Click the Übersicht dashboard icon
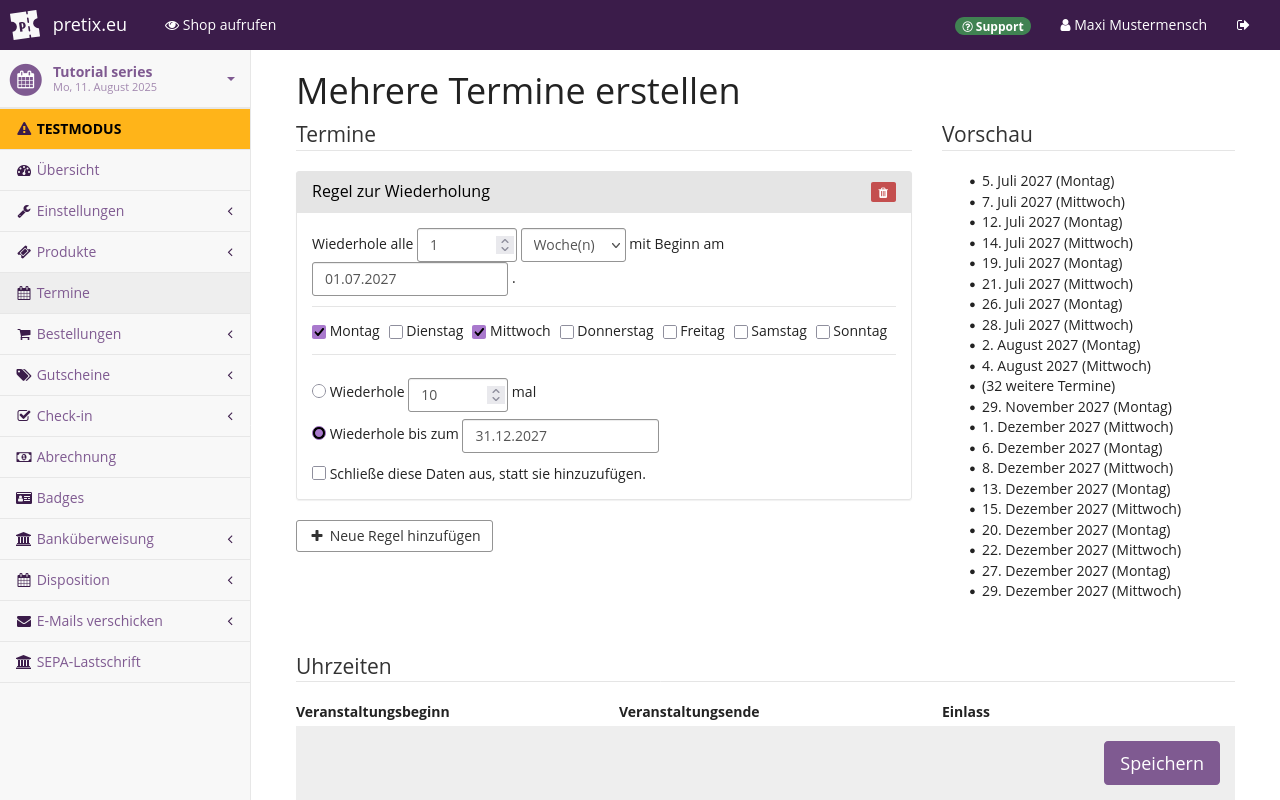 tap(24, 170)
